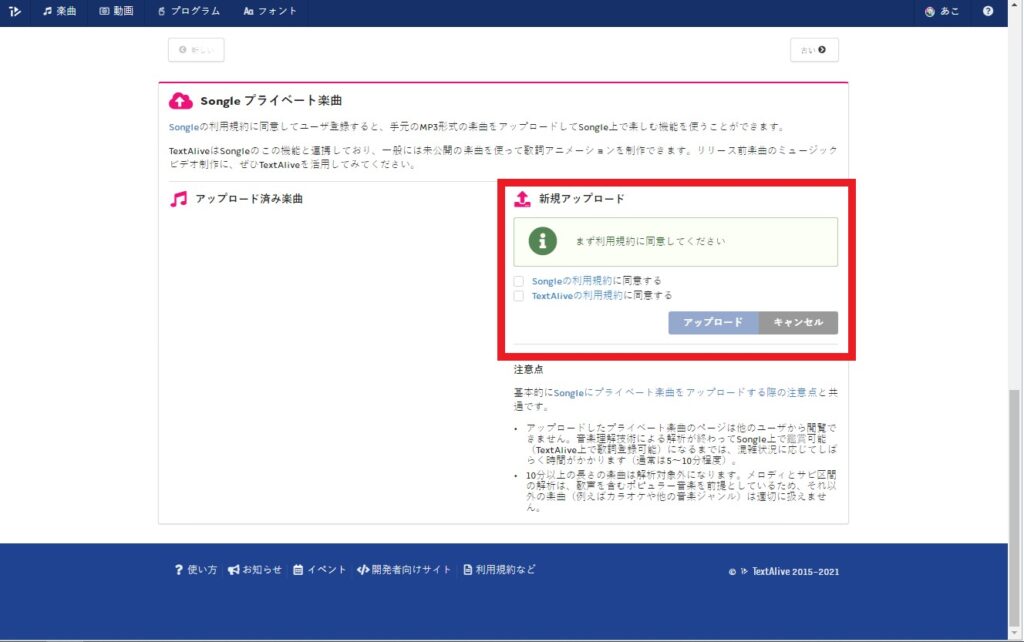Image resolution: width=1024 pixels, height=642 pixels.
Task: Open the Songle link in the description text
Action: [x=184, y=127]
